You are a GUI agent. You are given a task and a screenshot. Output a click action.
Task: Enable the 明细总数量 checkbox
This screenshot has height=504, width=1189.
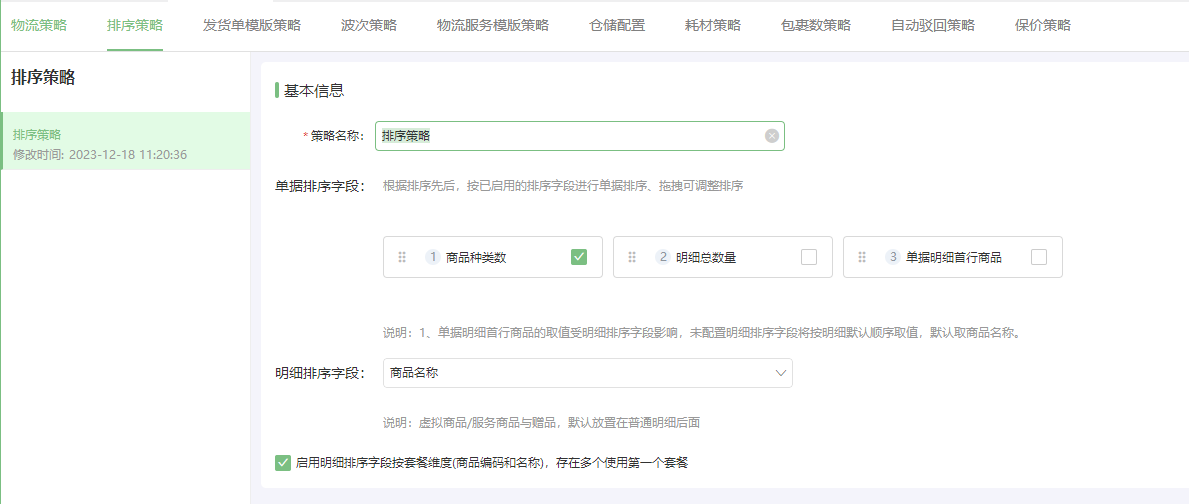809,257
